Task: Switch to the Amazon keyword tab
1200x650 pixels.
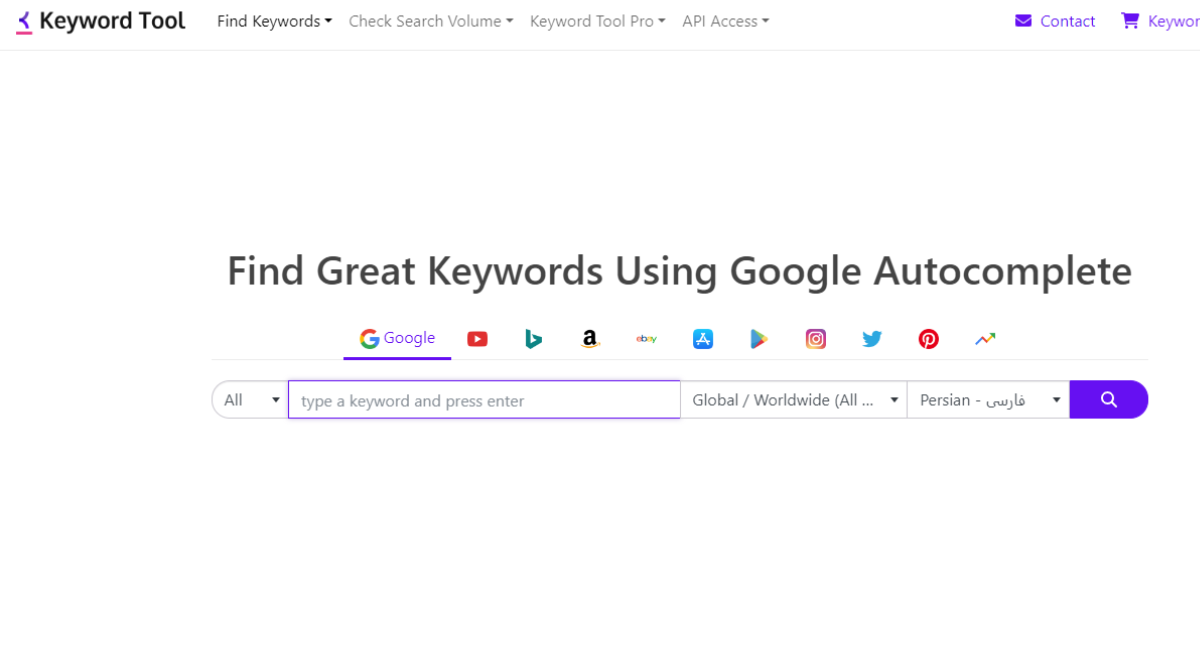Action: coord(590,339)
